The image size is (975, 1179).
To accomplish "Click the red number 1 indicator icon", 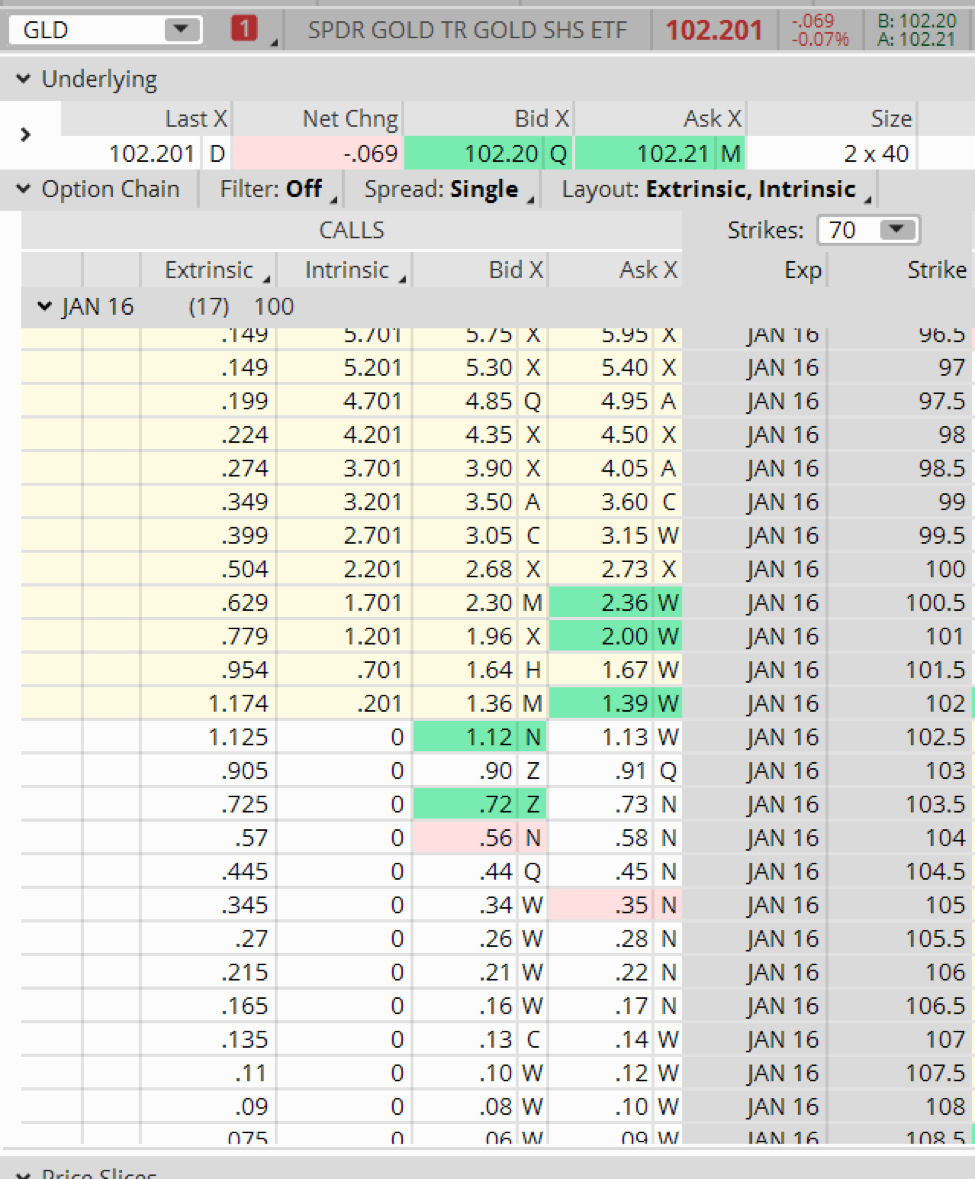I will click(x=244, y=29).
